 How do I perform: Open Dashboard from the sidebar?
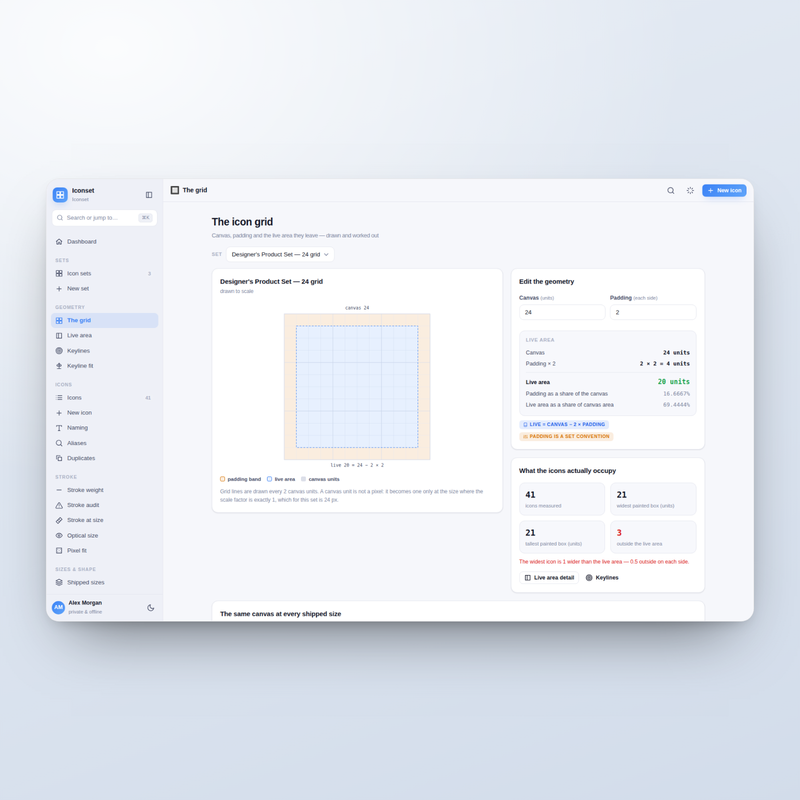click(105, 242)
